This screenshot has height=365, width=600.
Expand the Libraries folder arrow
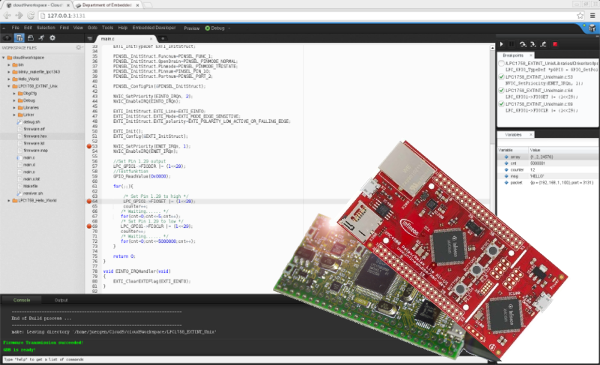(15, 108)
